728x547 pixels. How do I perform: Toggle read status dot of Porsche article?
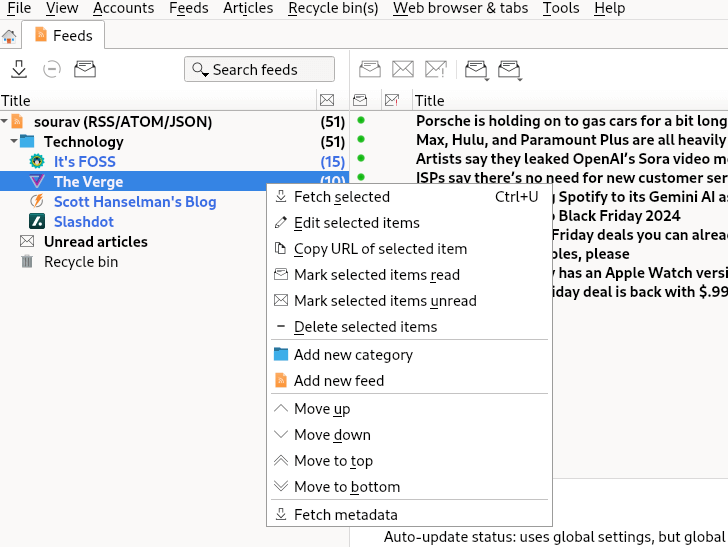(x=361, y=121)
